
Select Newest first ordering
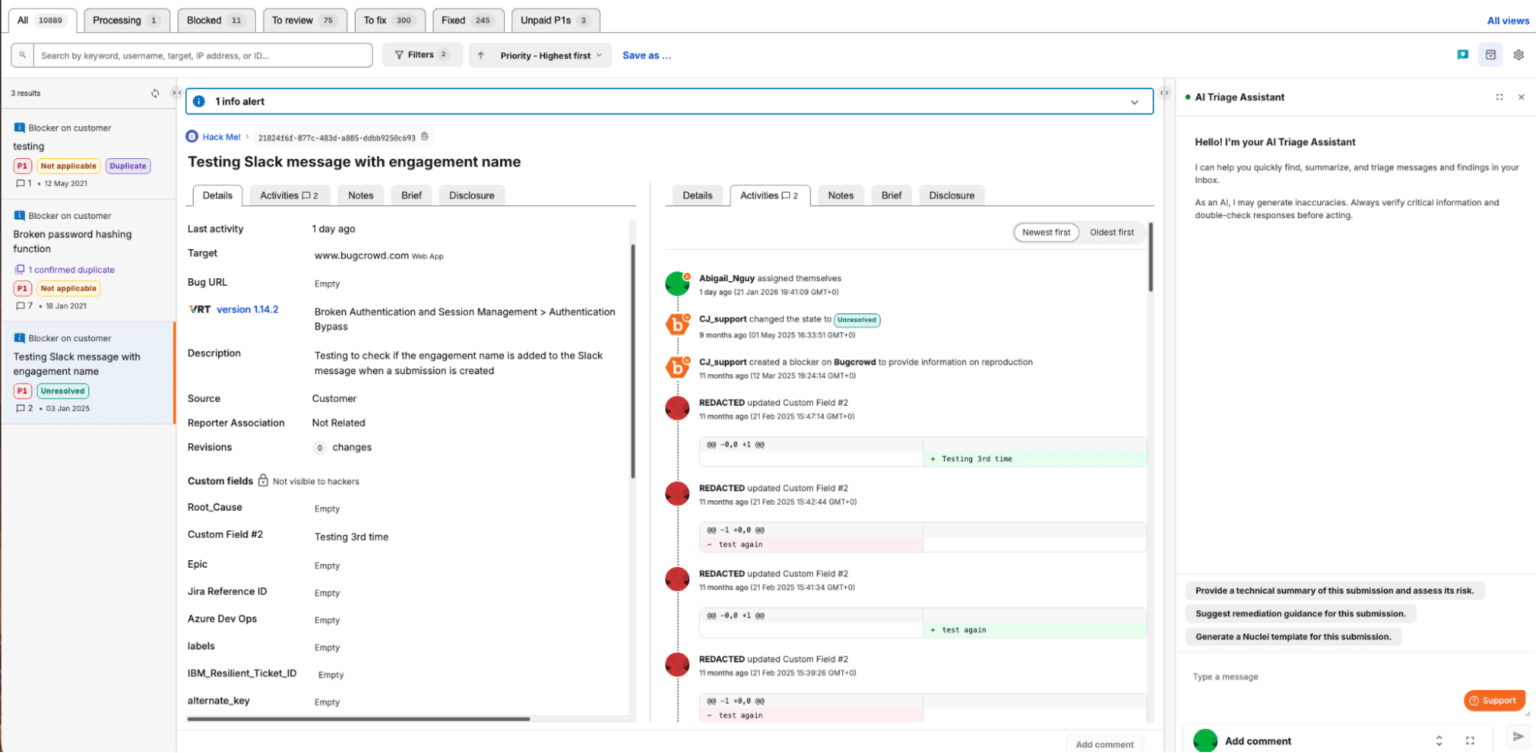[1046, 232]
